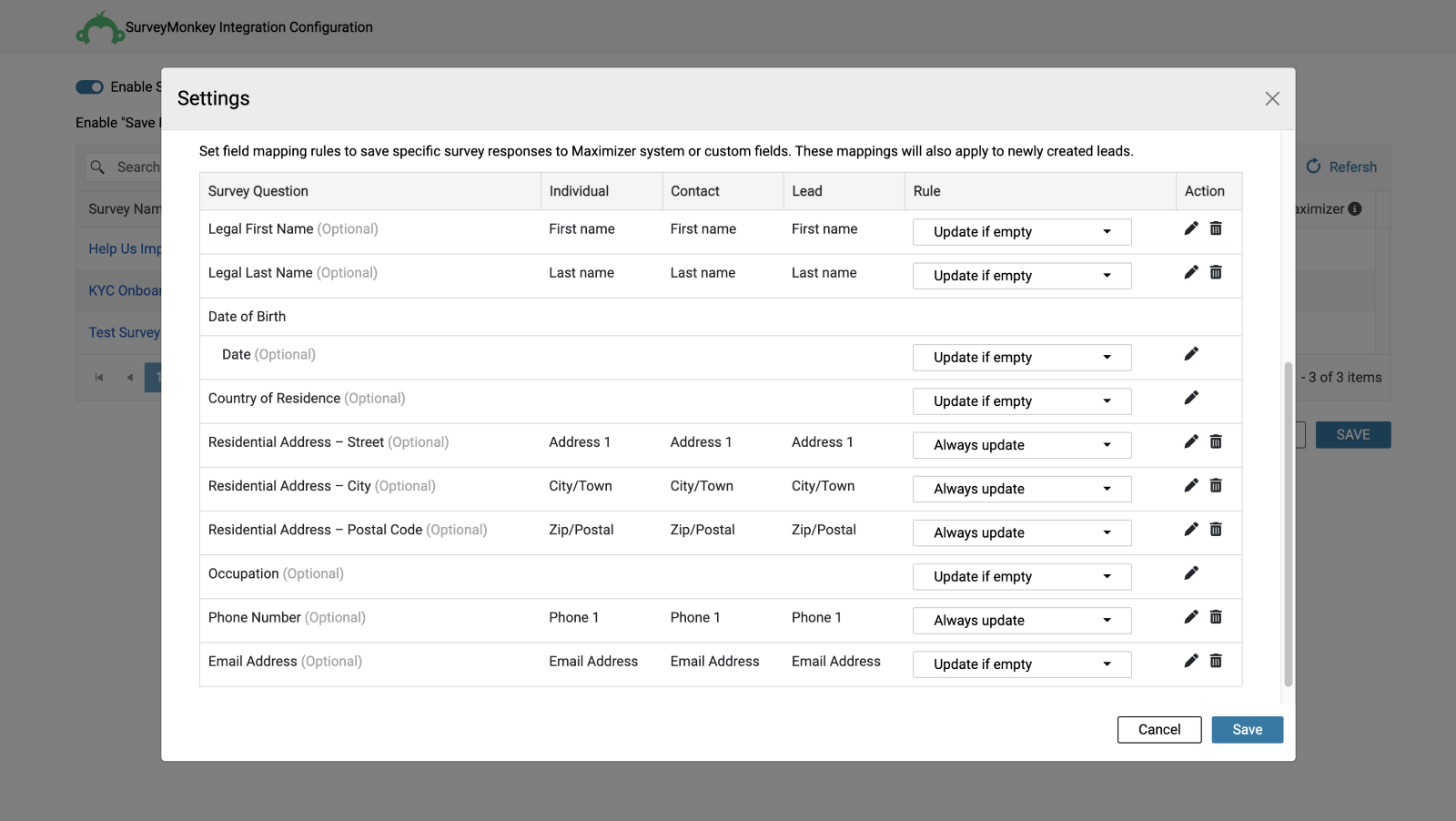Delete the Postal Code mapping
The height and width of the screenshot is (821, 1456).
(x=1216, y=529)
